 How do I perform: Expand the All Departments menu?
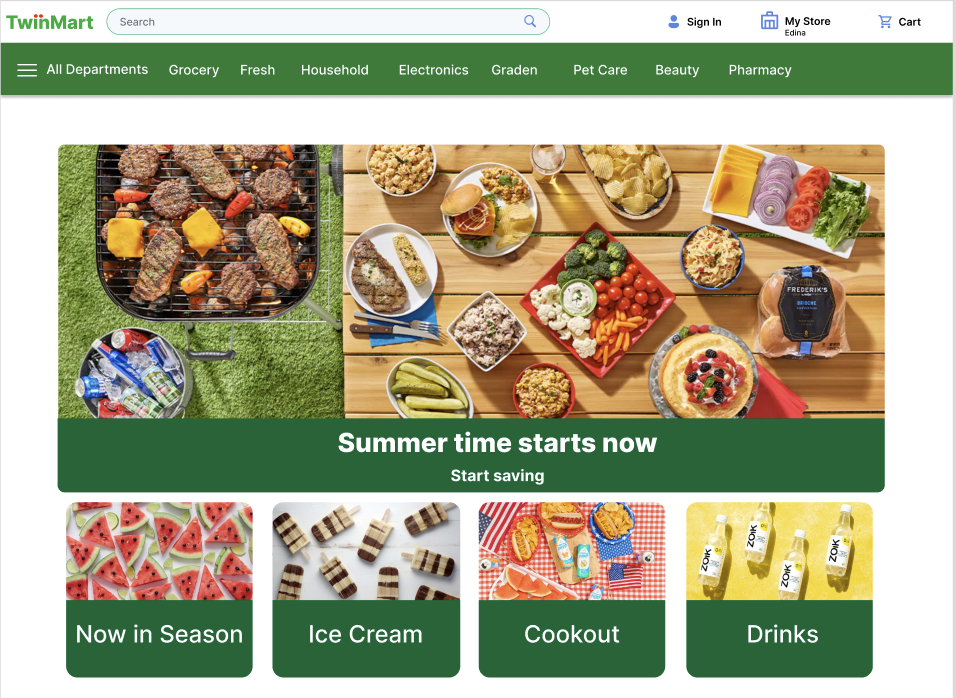point(97,69)
